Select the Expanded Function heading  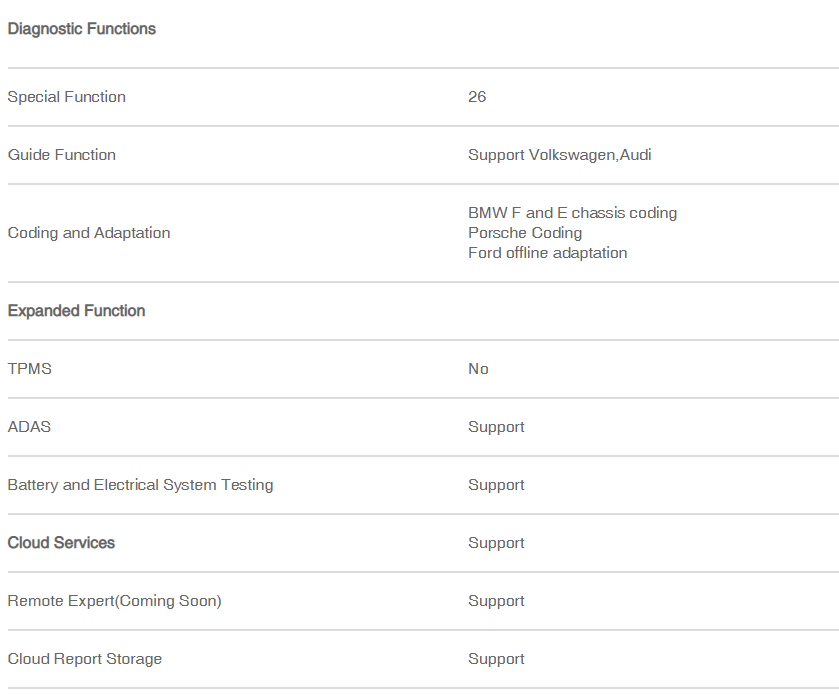76,311
